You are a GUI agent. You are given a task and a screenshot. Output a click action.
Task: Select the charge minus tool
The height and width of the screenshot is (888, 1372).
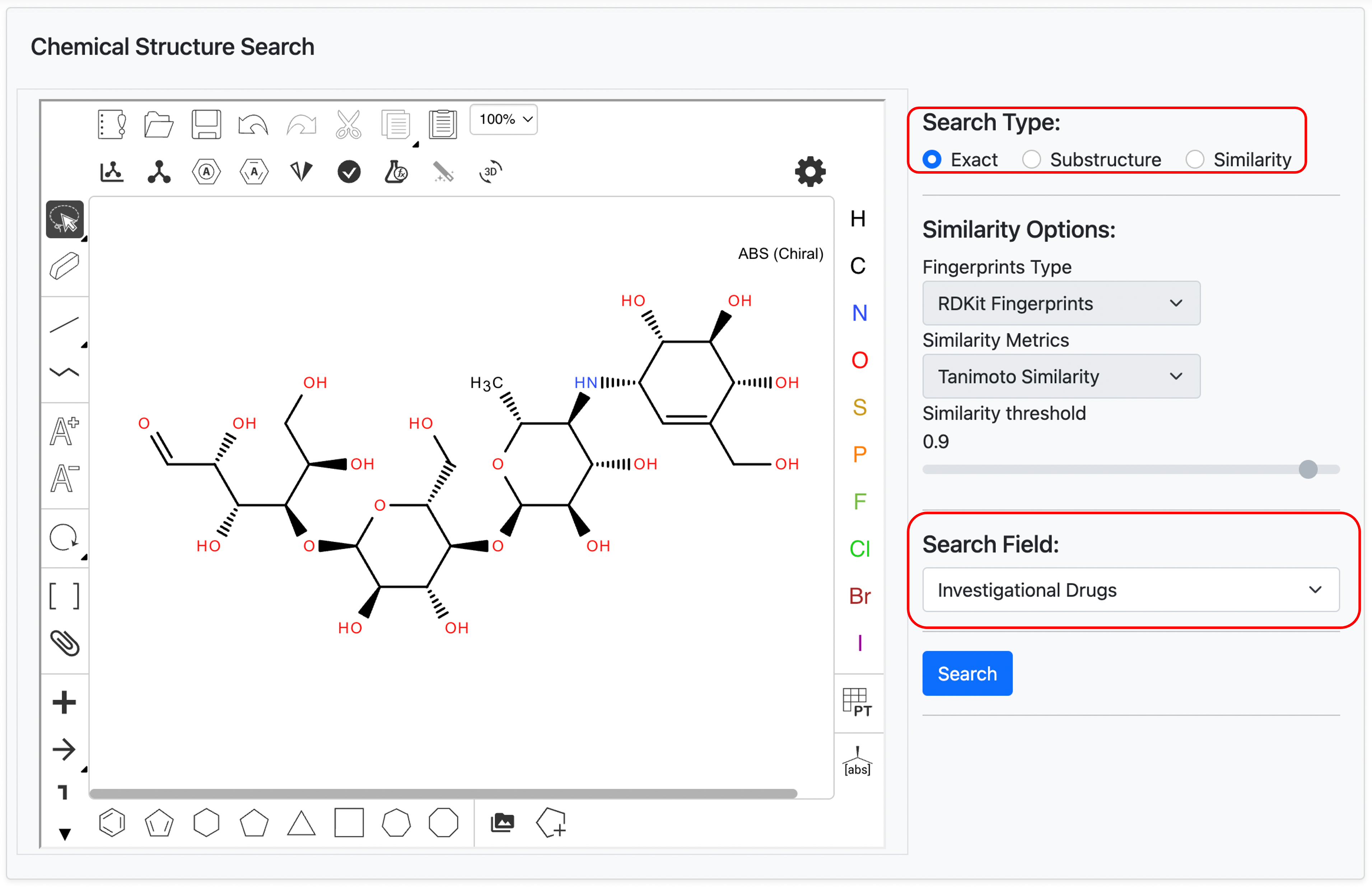[65, 478]
